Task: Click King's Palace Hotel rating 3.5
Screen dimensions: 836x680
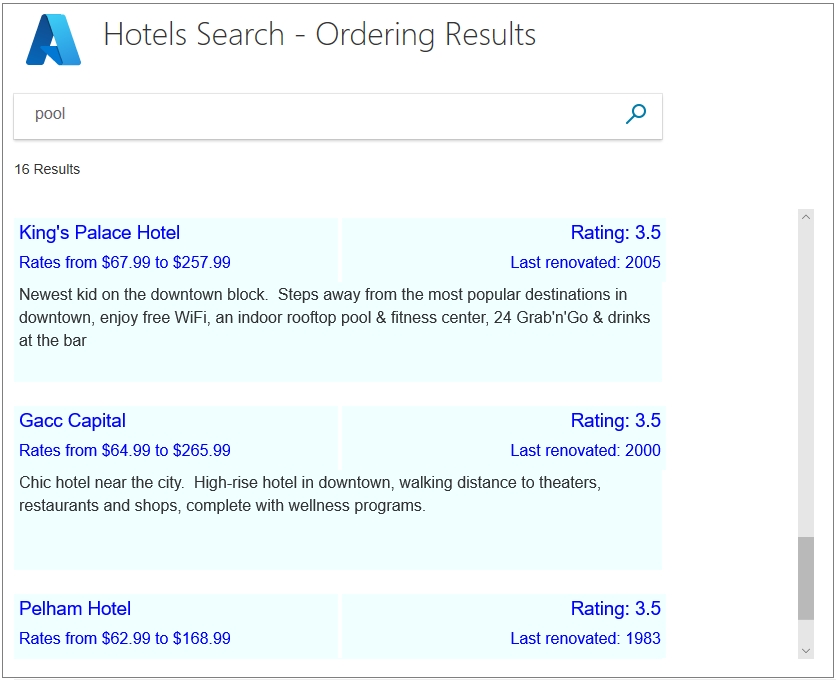Action: pos(615,233)
